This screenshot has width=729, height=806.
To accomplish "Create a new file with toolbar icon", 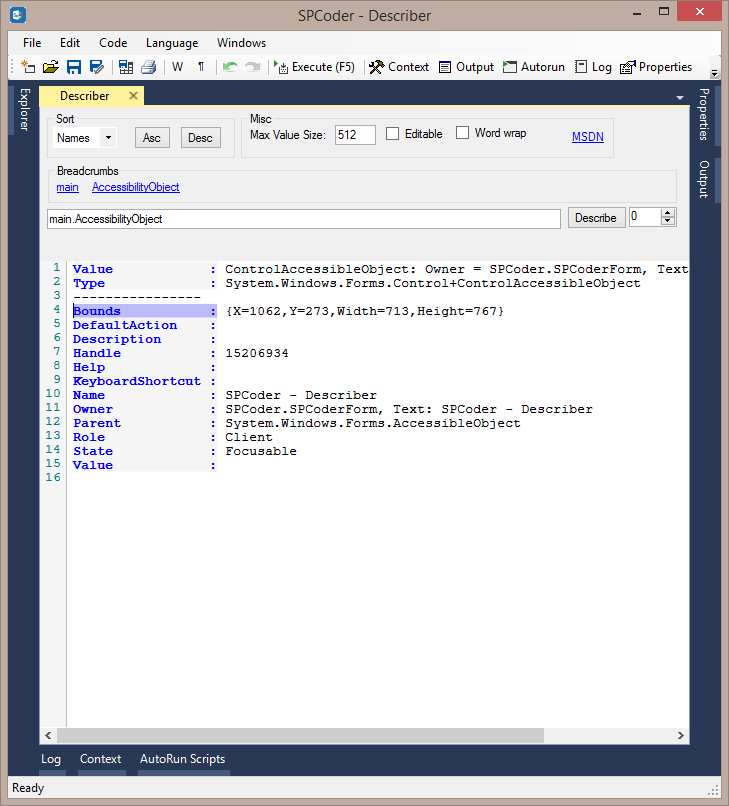I will (28, 67).
